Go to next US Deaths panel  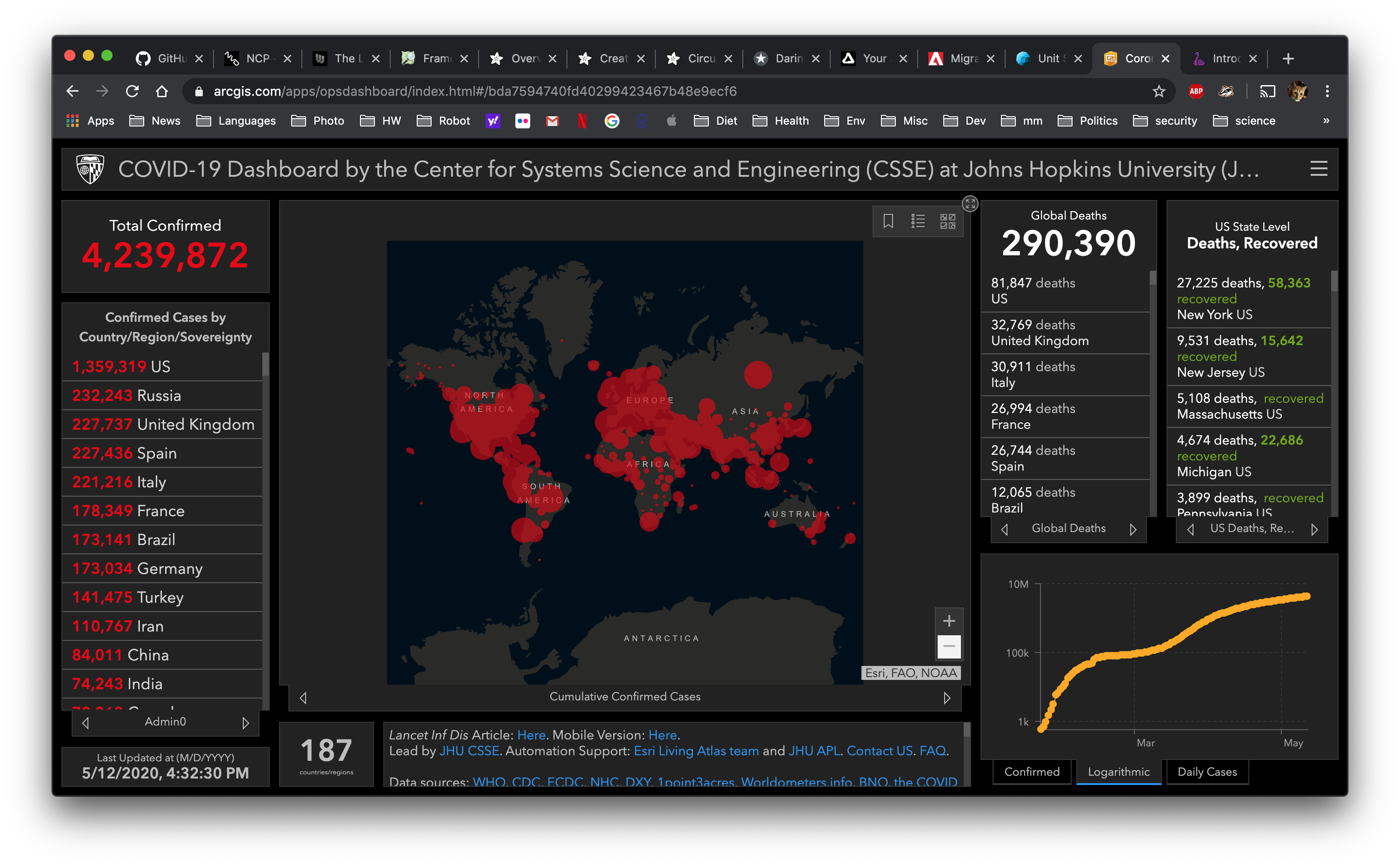[x=1314, y=529]
